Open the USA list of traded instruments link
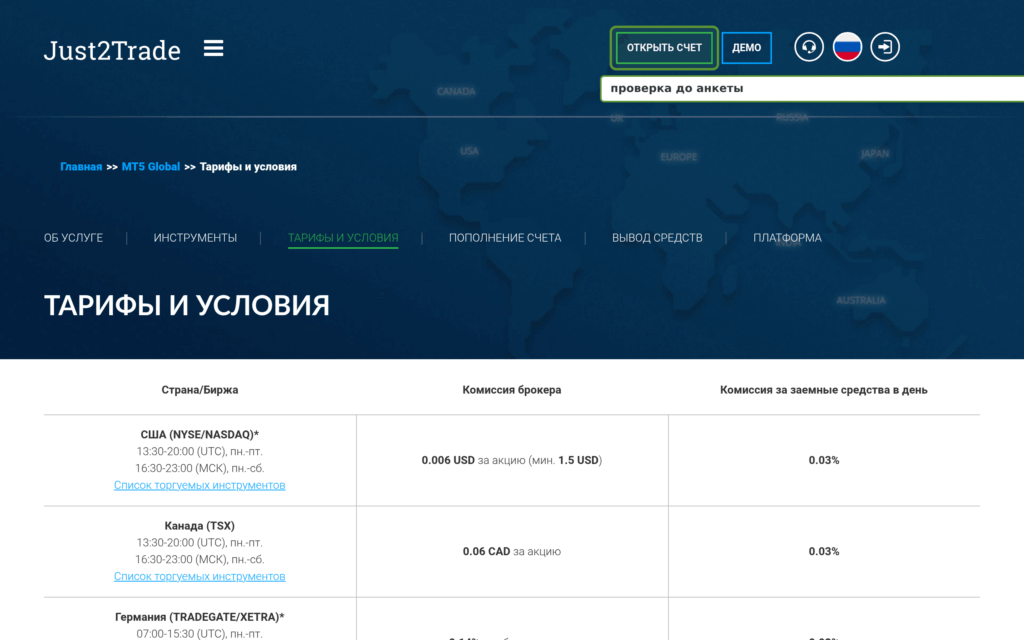1024x640 pixels. click(199, 485)
